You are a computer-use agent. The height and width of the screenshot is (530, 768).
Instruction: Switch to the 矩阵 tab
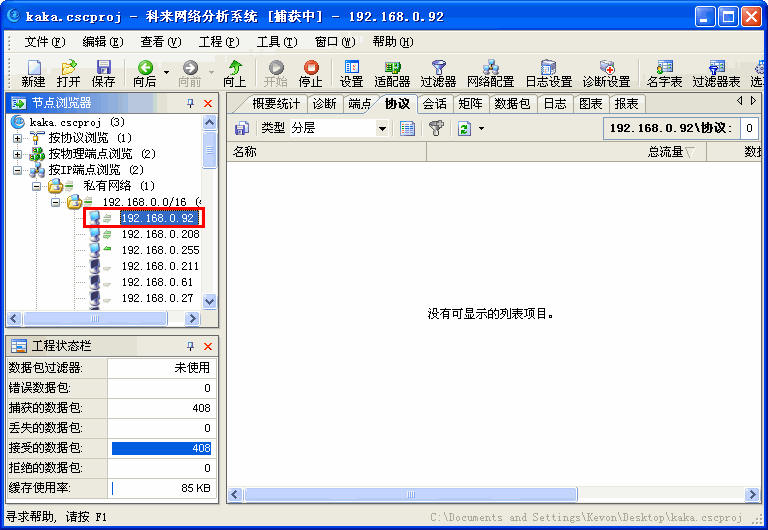tap(470, 104)
